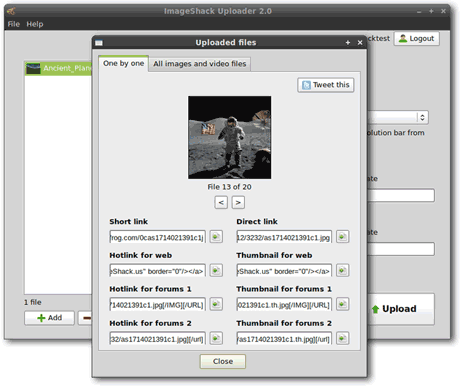Copy the Thumbnail for forums 2 code
Screen dimensions: 465x387
pyautogui.click(x=342, y=339)
